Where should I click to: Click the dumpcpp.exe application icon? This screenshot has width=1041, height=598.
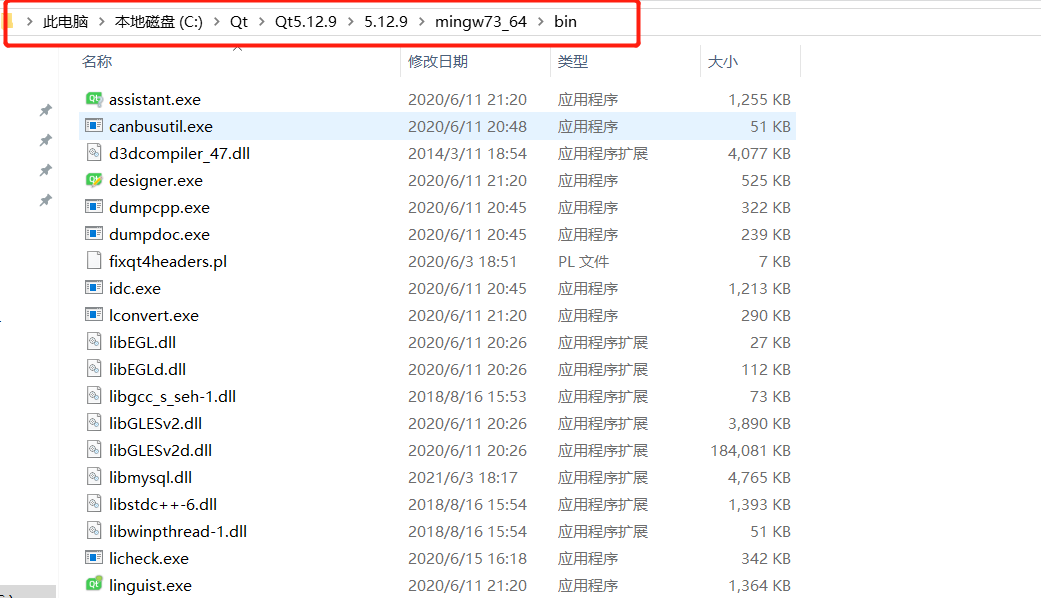(93, 207)
